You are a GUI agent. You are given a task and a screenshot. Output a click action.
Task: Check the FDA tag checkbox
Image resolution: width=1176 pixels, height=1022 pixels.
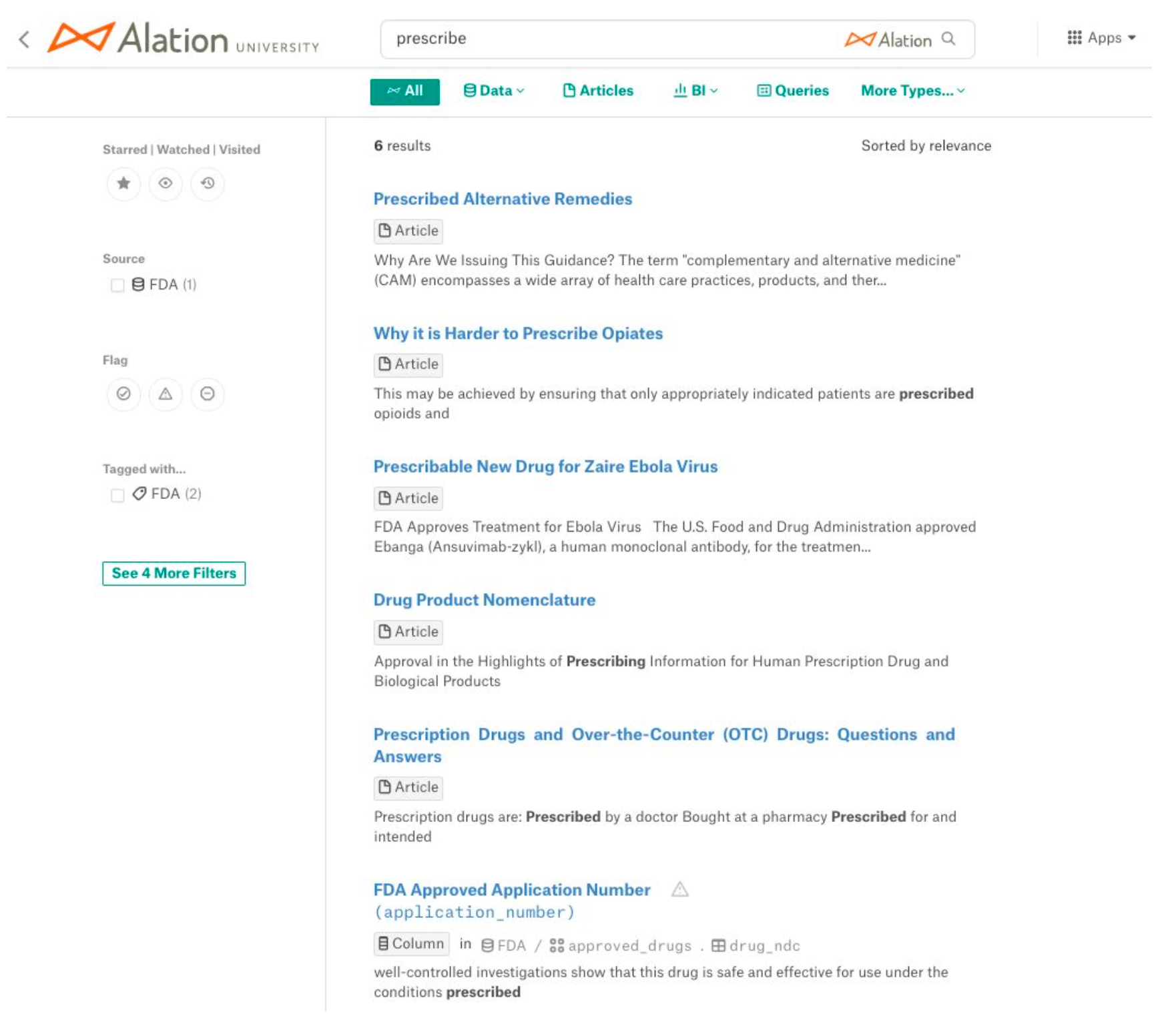coord(117,495)
